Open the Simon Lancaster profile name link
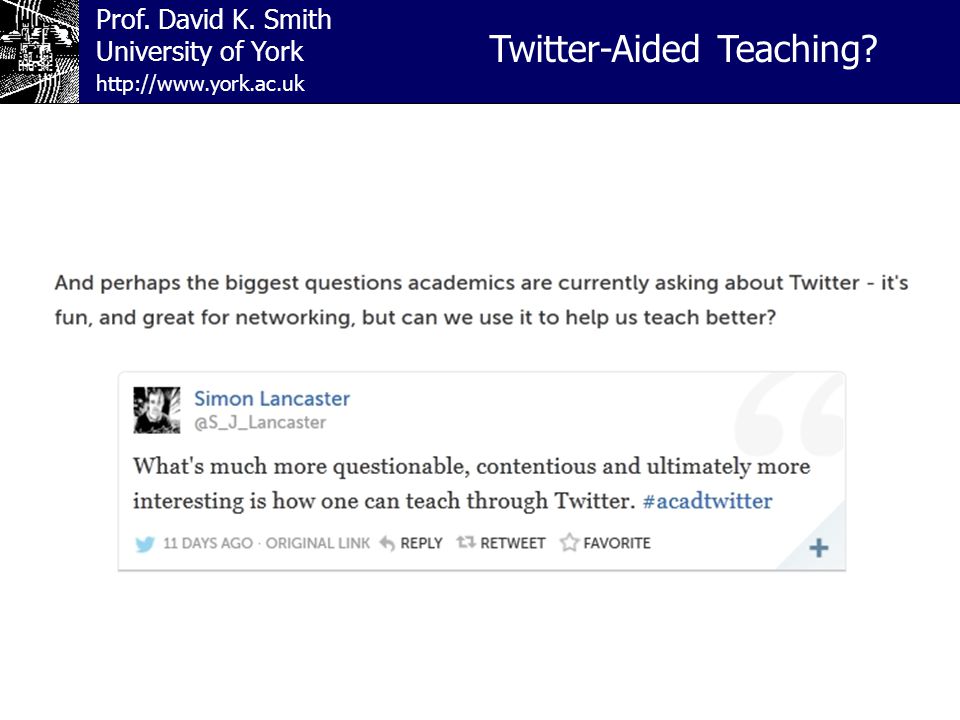The height and width of the screenshot is (720, 960). (272, 399)
